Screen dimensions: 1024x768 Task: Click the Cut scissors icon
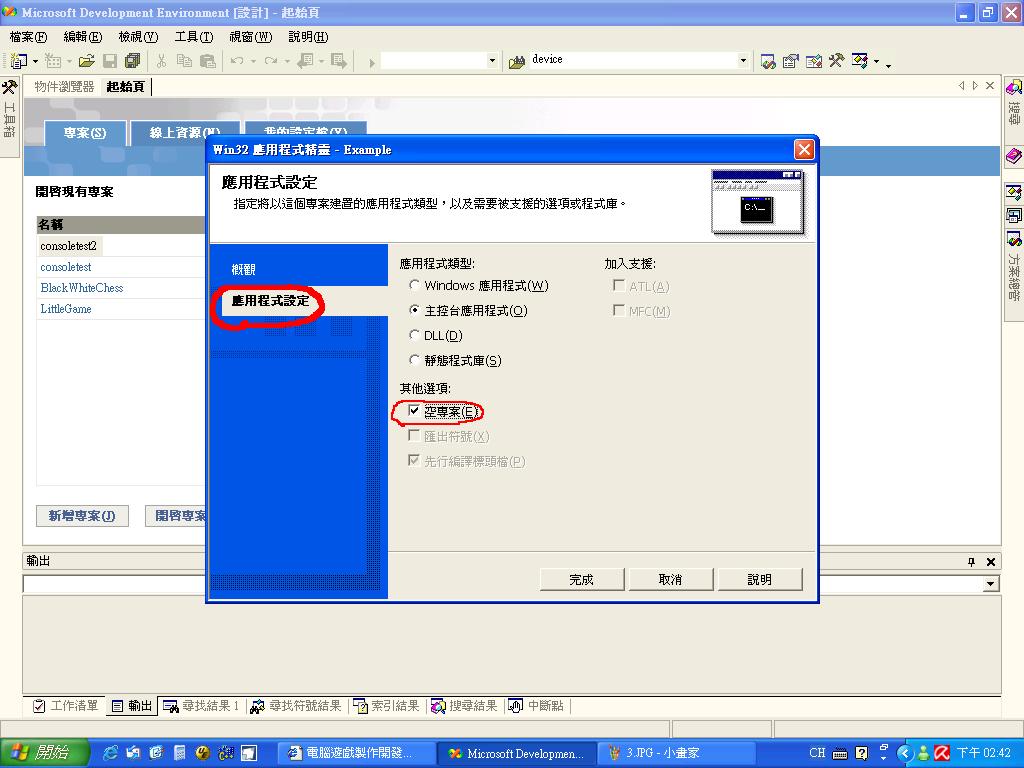tap(161, 61)
